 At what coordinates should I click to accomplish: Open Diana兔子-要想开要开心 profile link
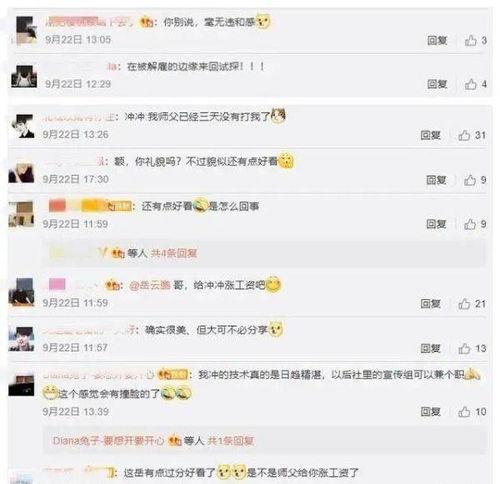108,441
